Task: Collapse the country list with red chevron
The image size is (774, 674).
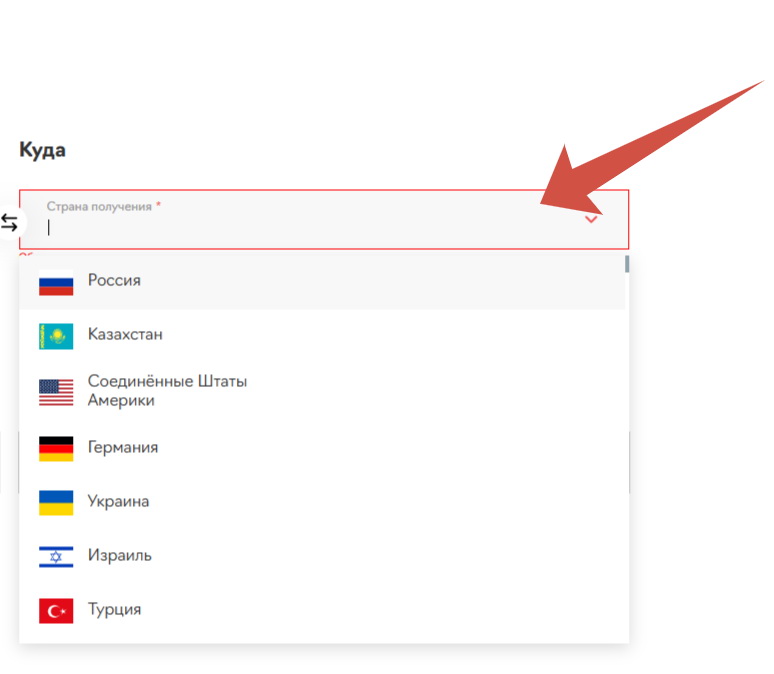Action: [591, 219]
